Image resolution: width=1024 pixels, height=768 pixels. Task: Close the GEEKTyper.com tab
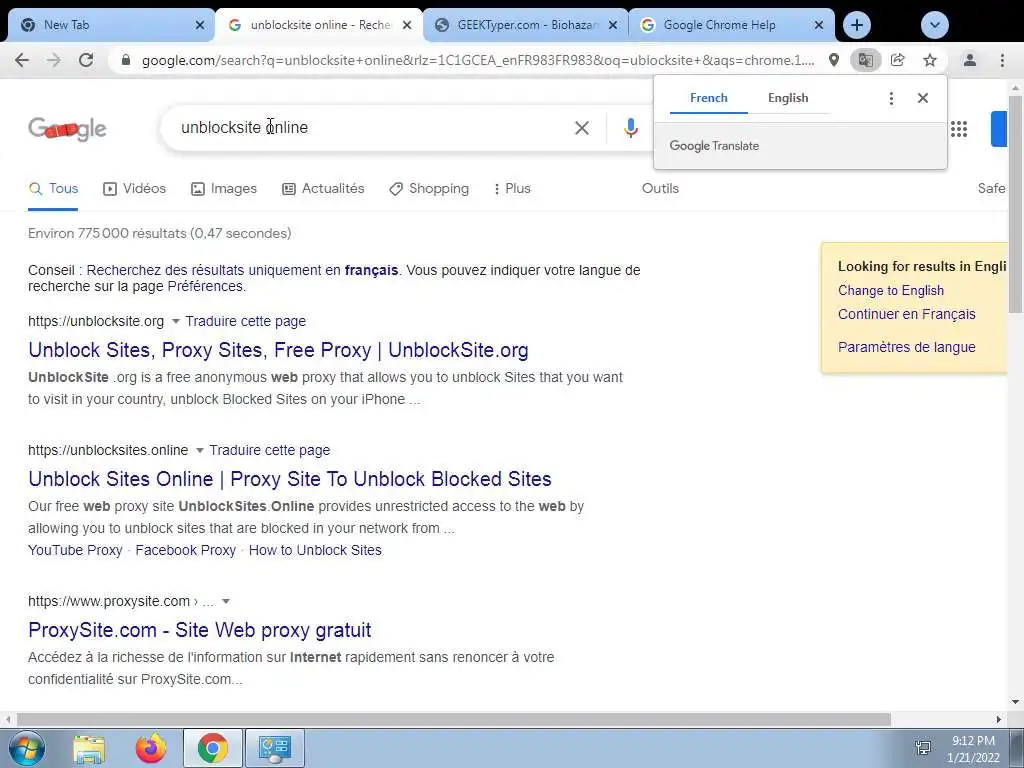click(613, 25)
